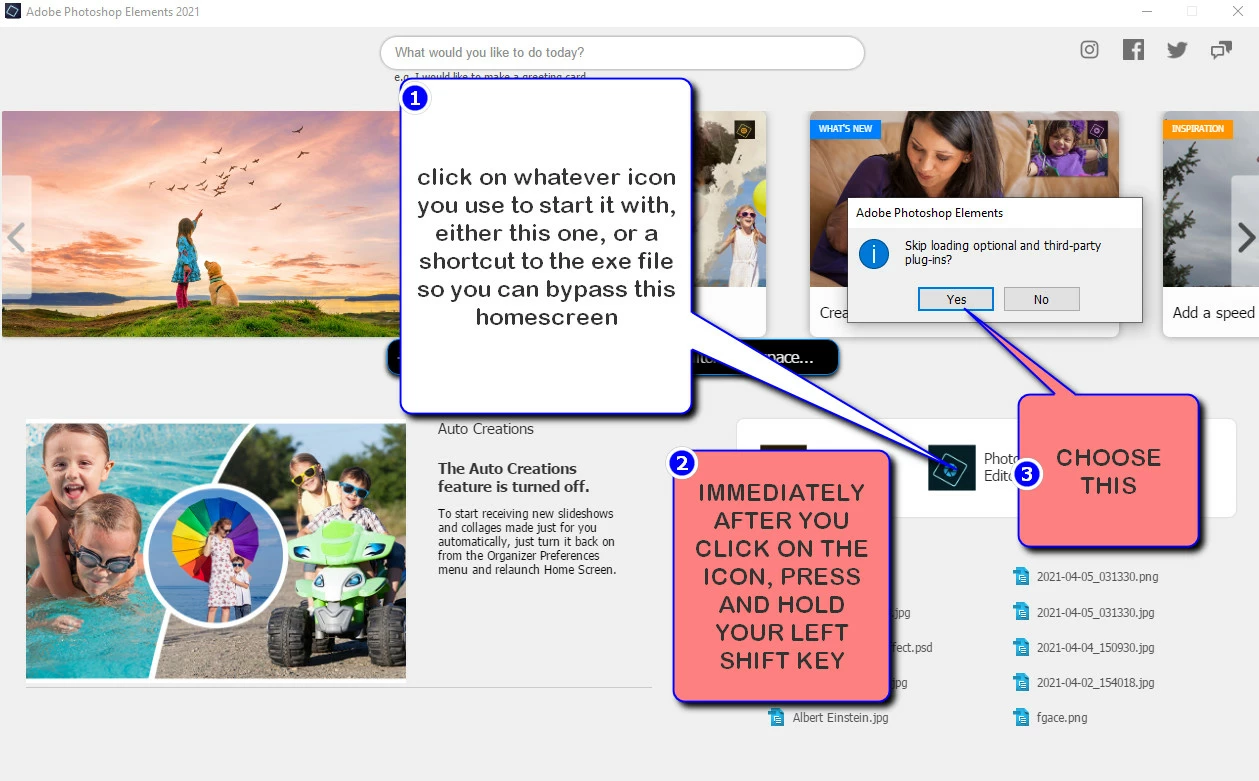The image size is (1259, 781).
Task: Open the Twitter link icon
Action: tap(1177, 50)
